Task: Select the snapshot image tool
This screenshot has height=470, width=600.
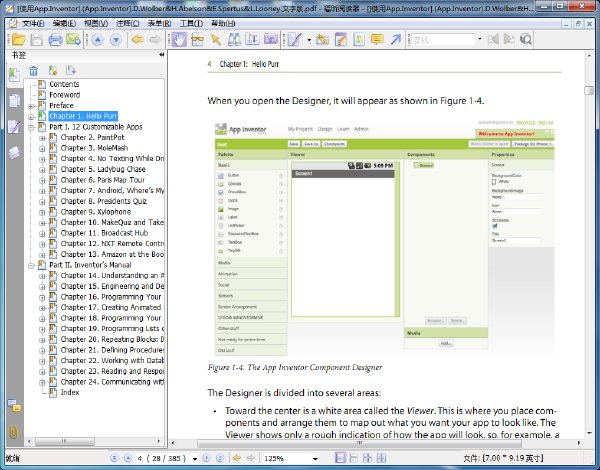Action: click(271, 39)
